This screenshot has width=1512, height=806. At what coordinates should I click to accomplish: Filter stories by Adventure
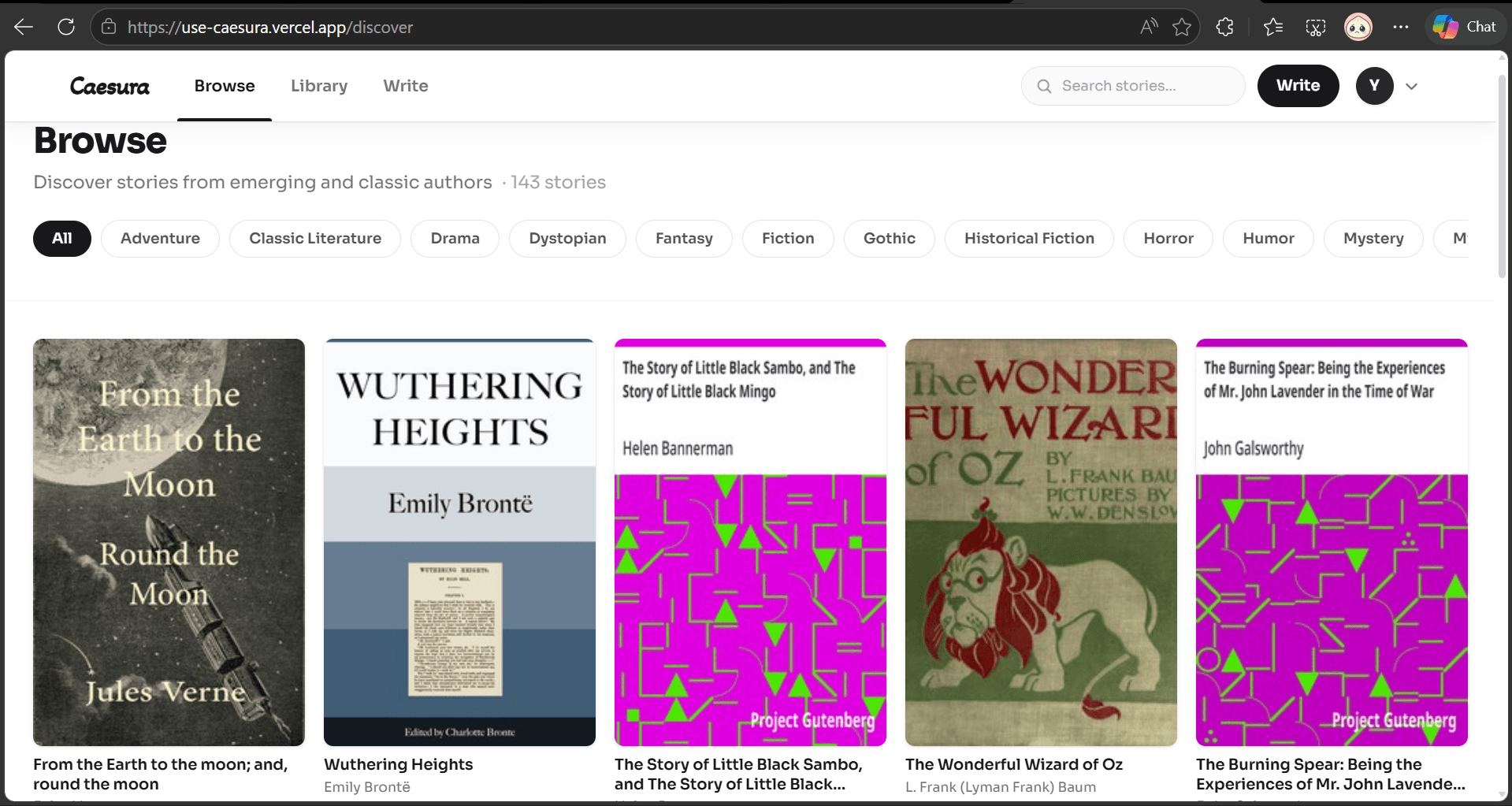pyautogui.click(x=160, y=239)
